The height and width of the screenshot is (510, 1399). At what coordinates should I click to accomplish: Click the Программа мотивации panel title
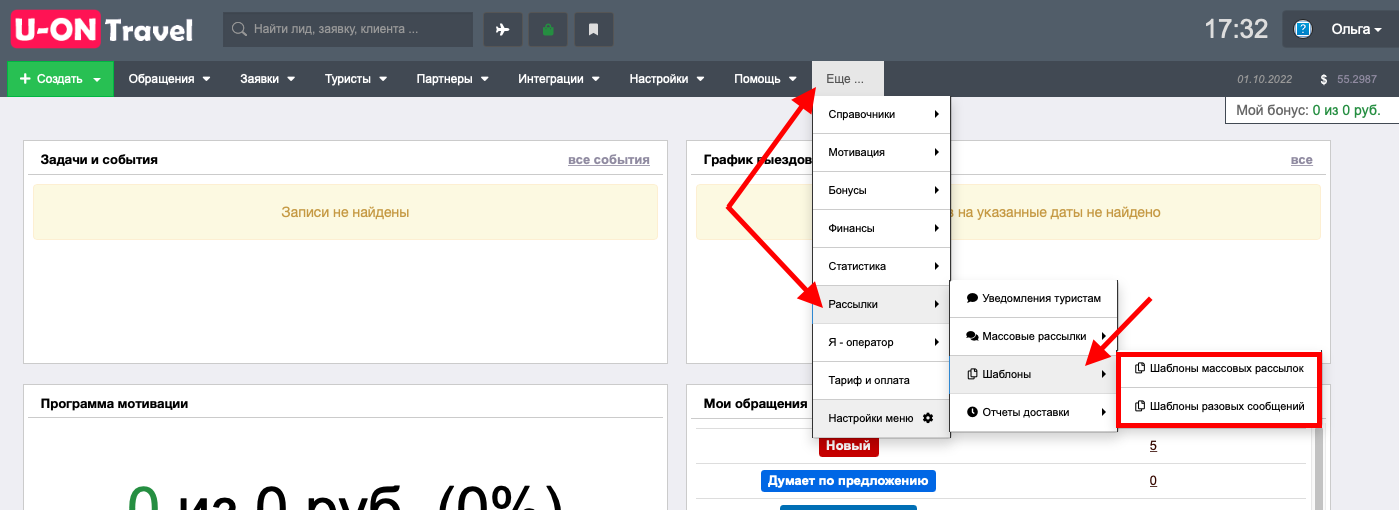(114, 403)
